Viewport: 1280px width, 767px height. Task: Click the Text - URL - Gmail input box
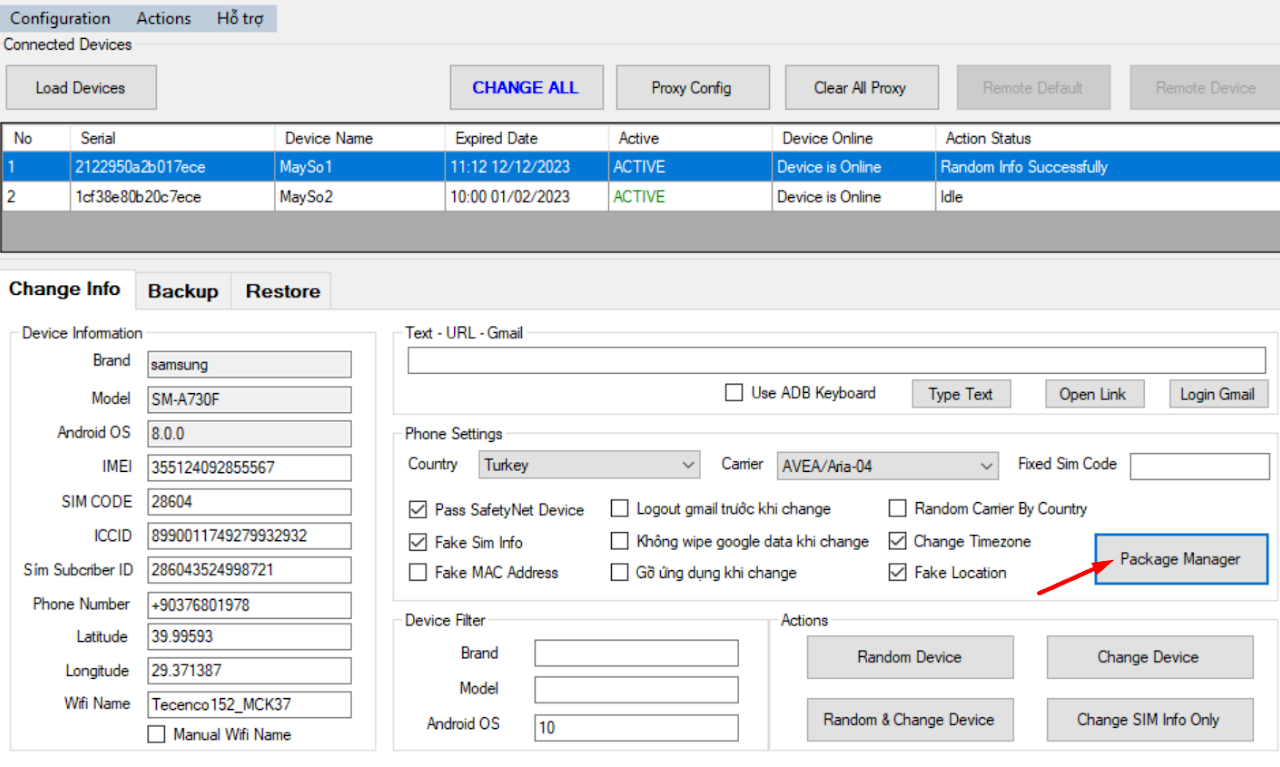click(836, 361)
